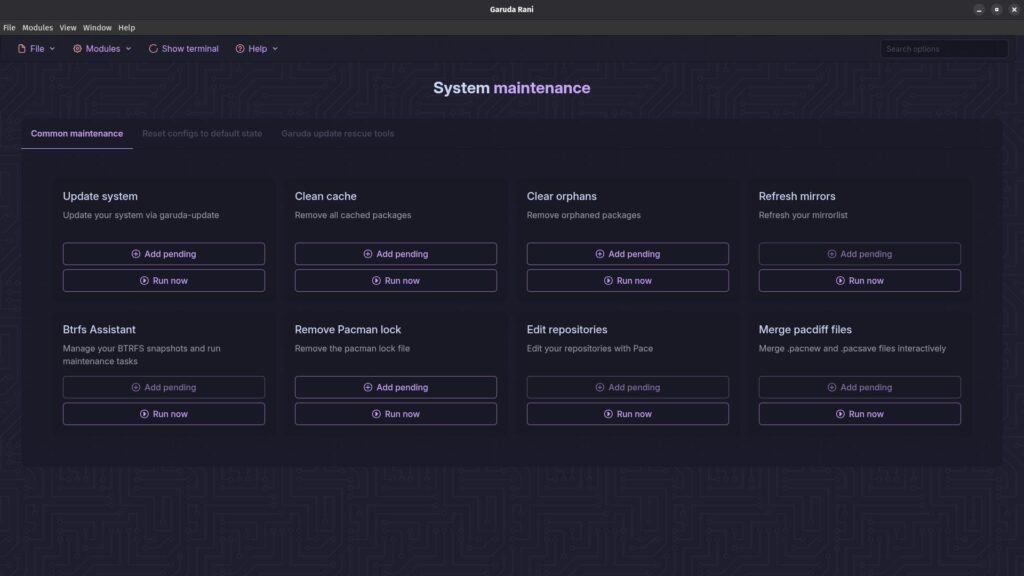Click the Update system card title
The width and height of the screenshot is (1024, 576).
[100, 197]
